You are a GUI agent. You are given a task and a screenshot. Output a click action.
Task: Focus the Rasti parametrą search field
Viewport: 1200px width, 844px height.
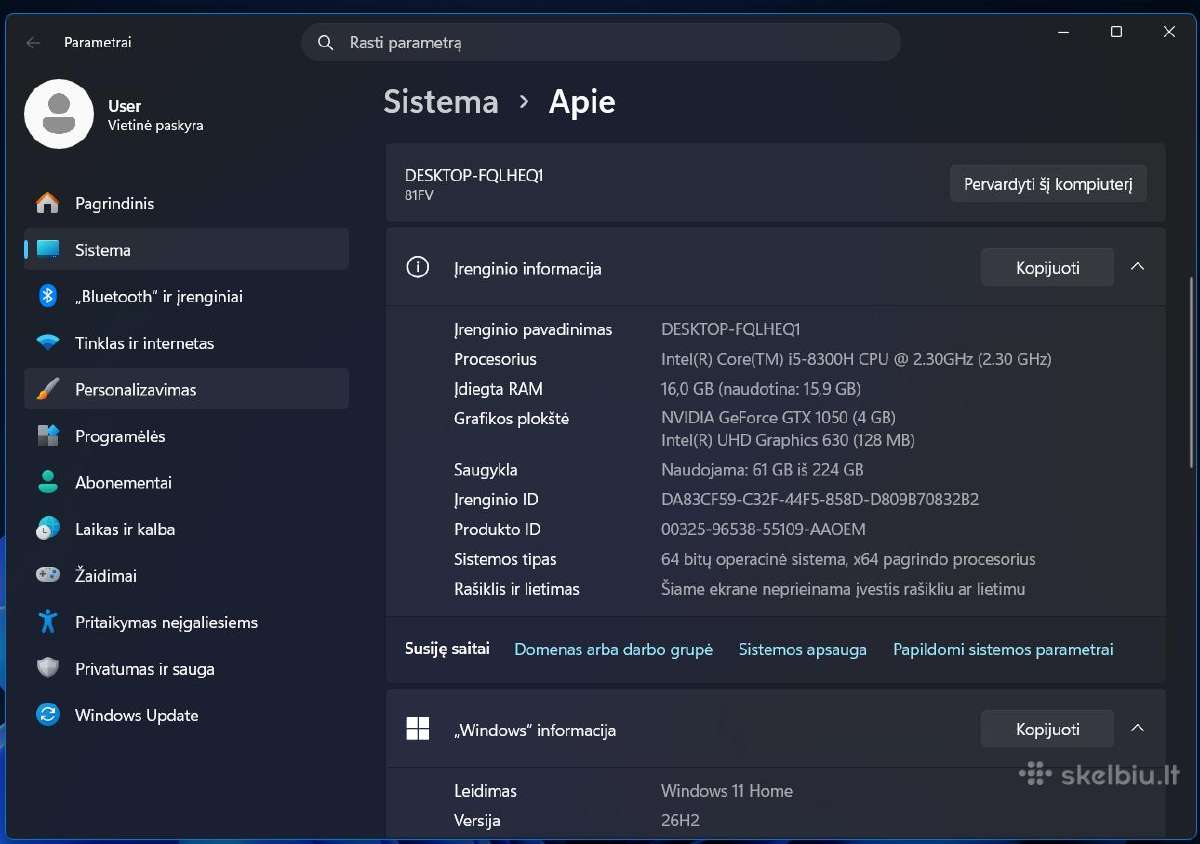coord(601,43)
